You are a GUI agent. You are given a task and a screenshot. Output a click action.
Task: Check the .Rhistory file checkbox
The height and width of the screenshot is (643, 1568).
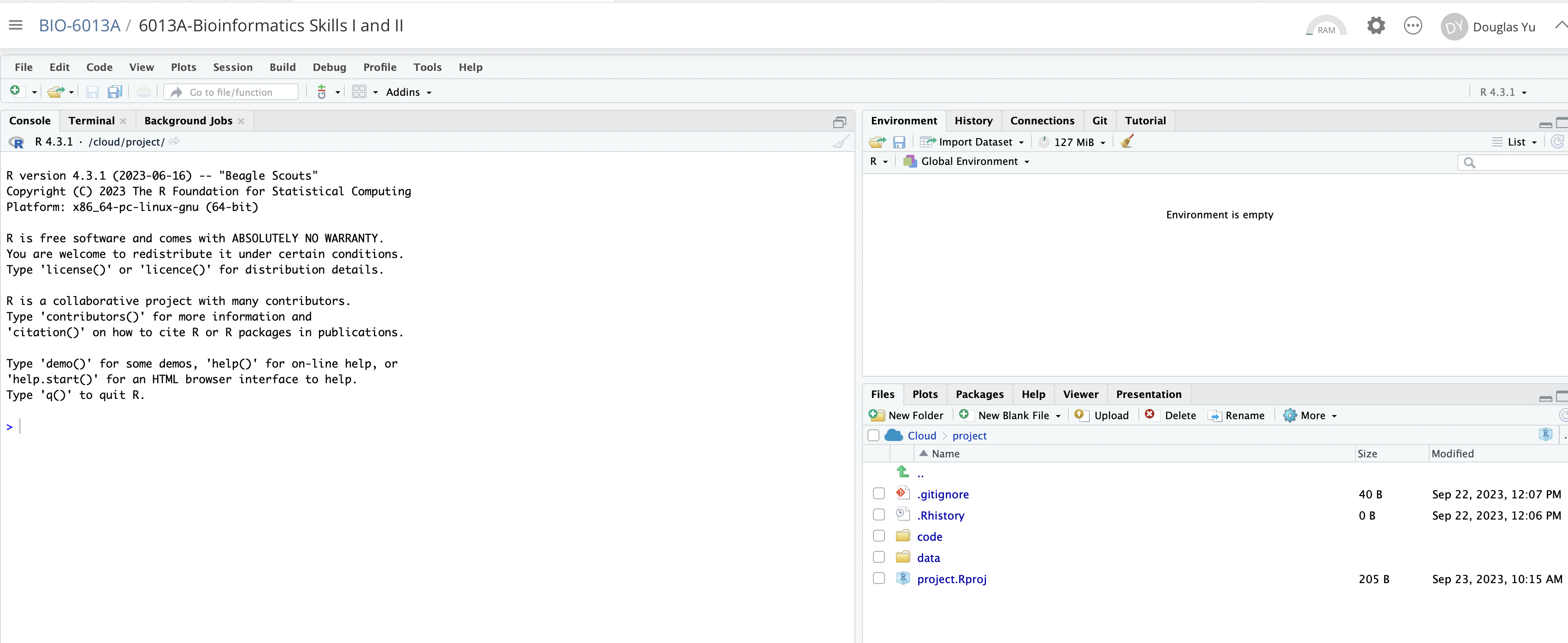click(x=879, y=514)
